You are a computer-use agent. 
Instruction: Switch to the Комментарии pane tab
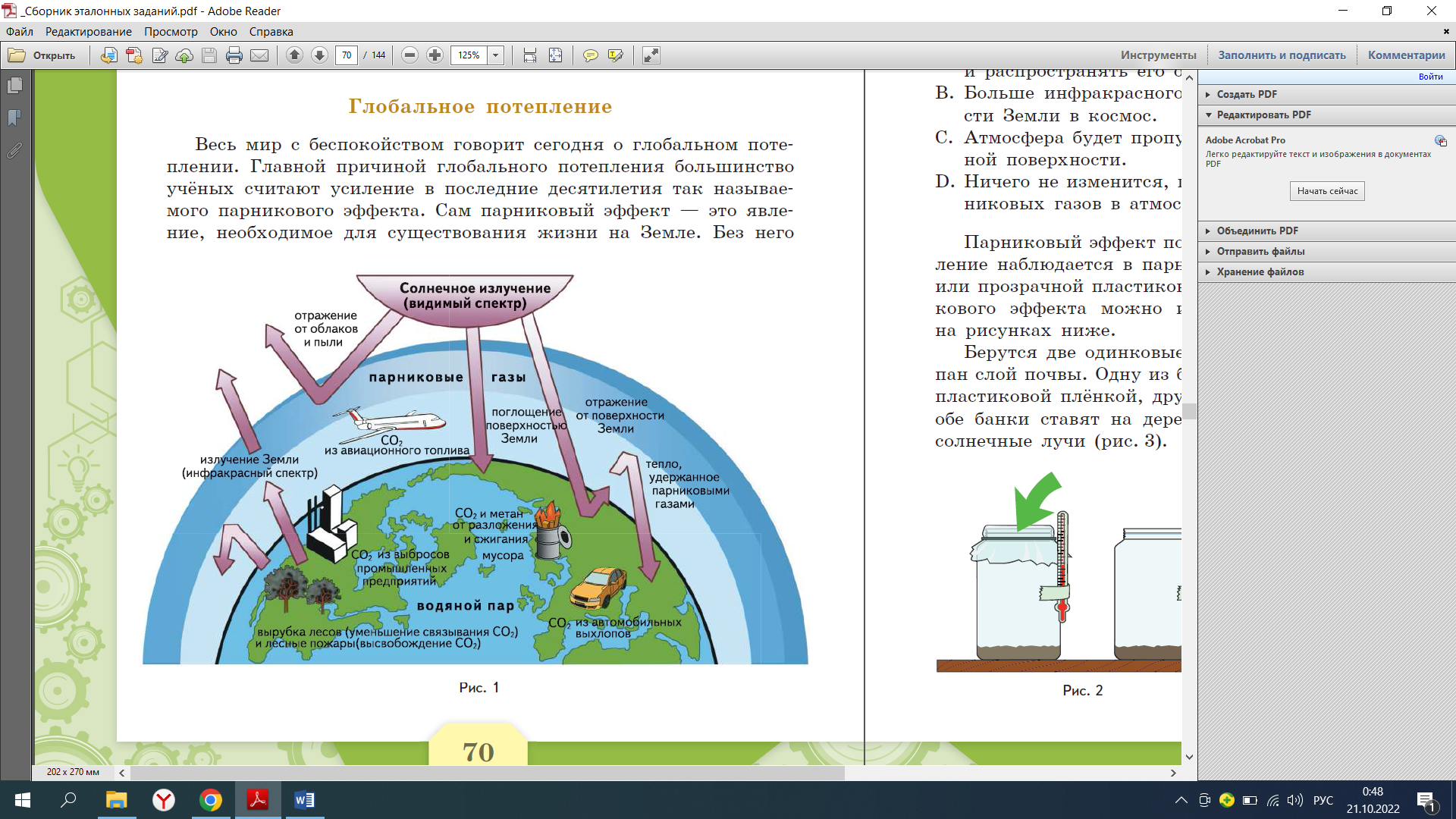(x=1407, y=55)
